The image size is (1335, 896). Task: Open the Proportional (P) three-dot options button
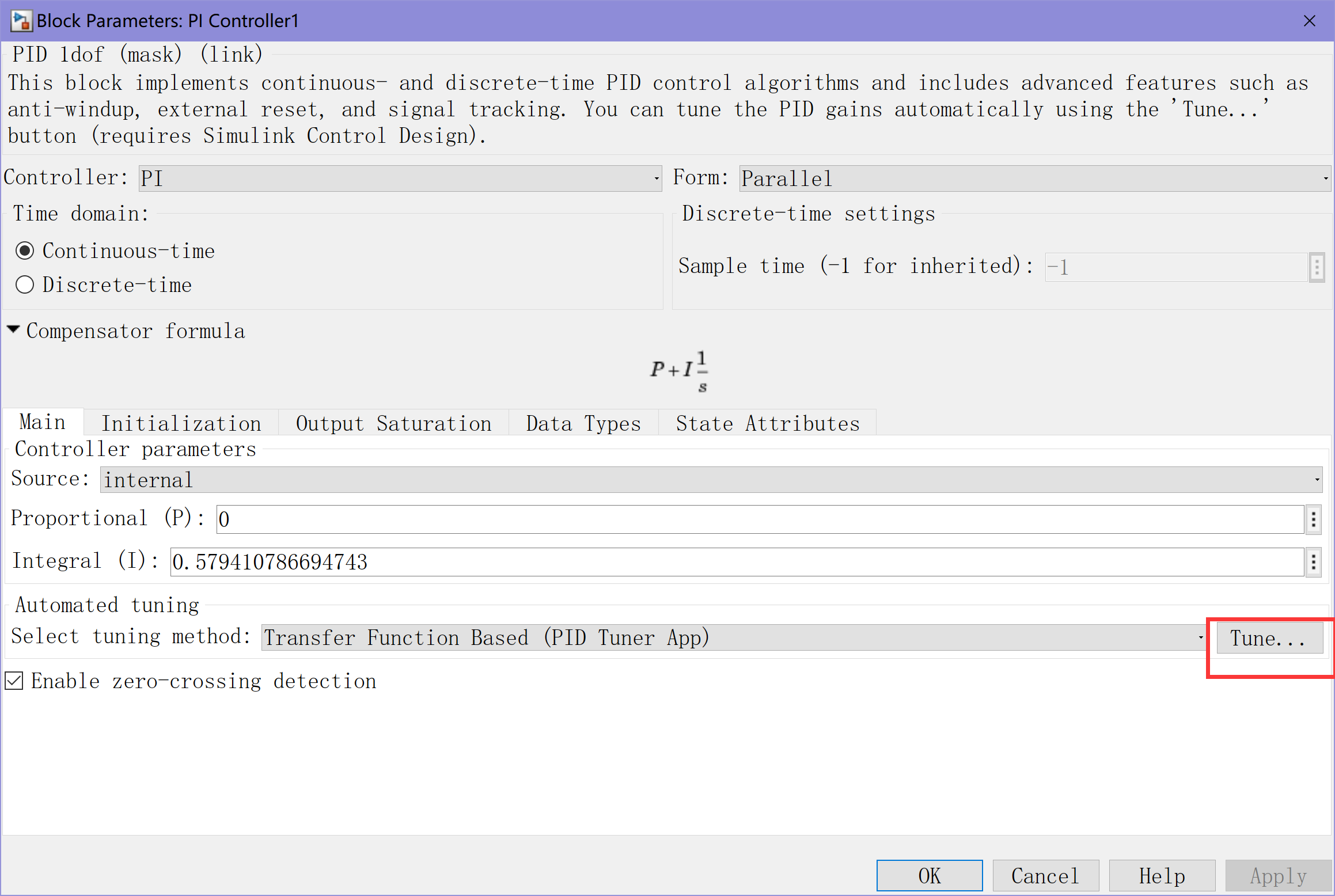pyautogui.click(x=1313, y=519)
